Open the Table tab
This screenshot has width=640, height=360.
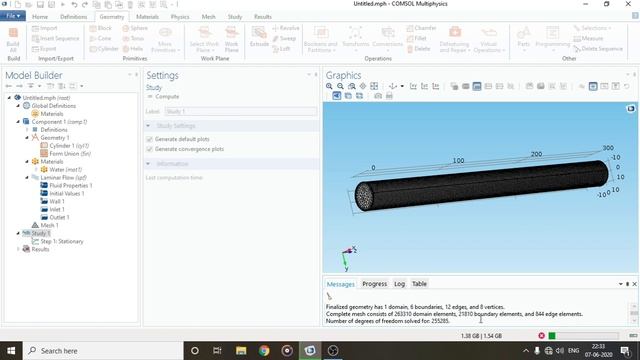click(x=419, y=284)
